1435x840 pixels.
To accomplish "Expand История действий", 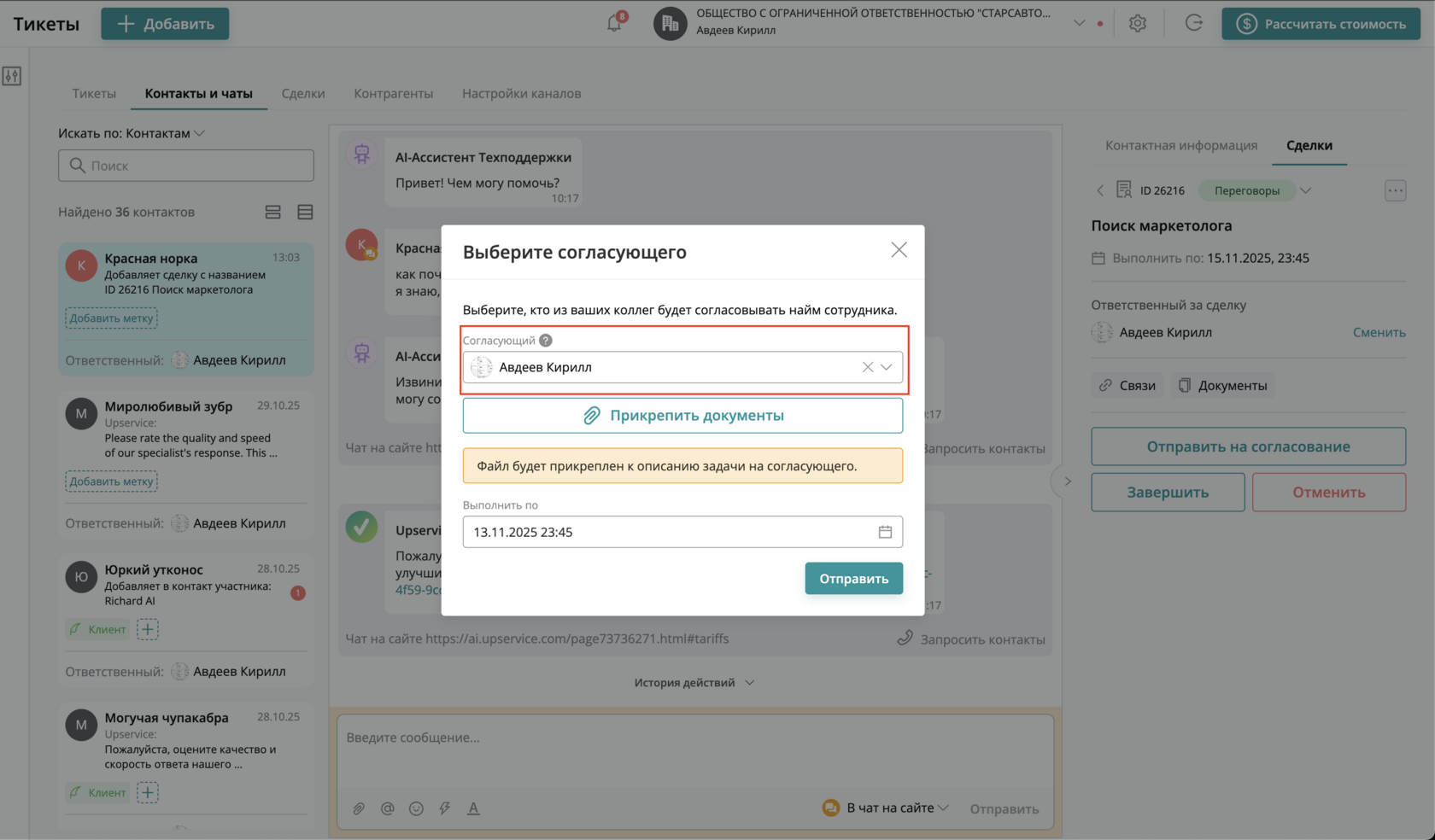I will [x=694, y=682].
